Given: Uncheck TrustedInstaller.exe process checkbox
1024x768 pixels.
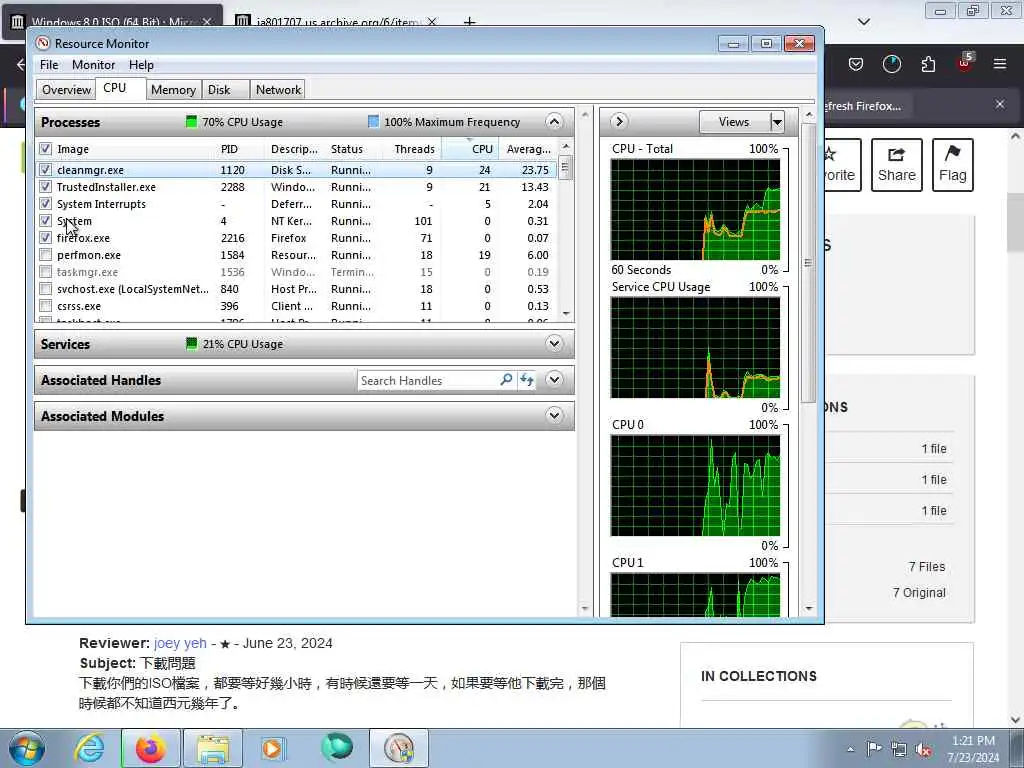Looking at the screenshot, I should coord(45,187).
